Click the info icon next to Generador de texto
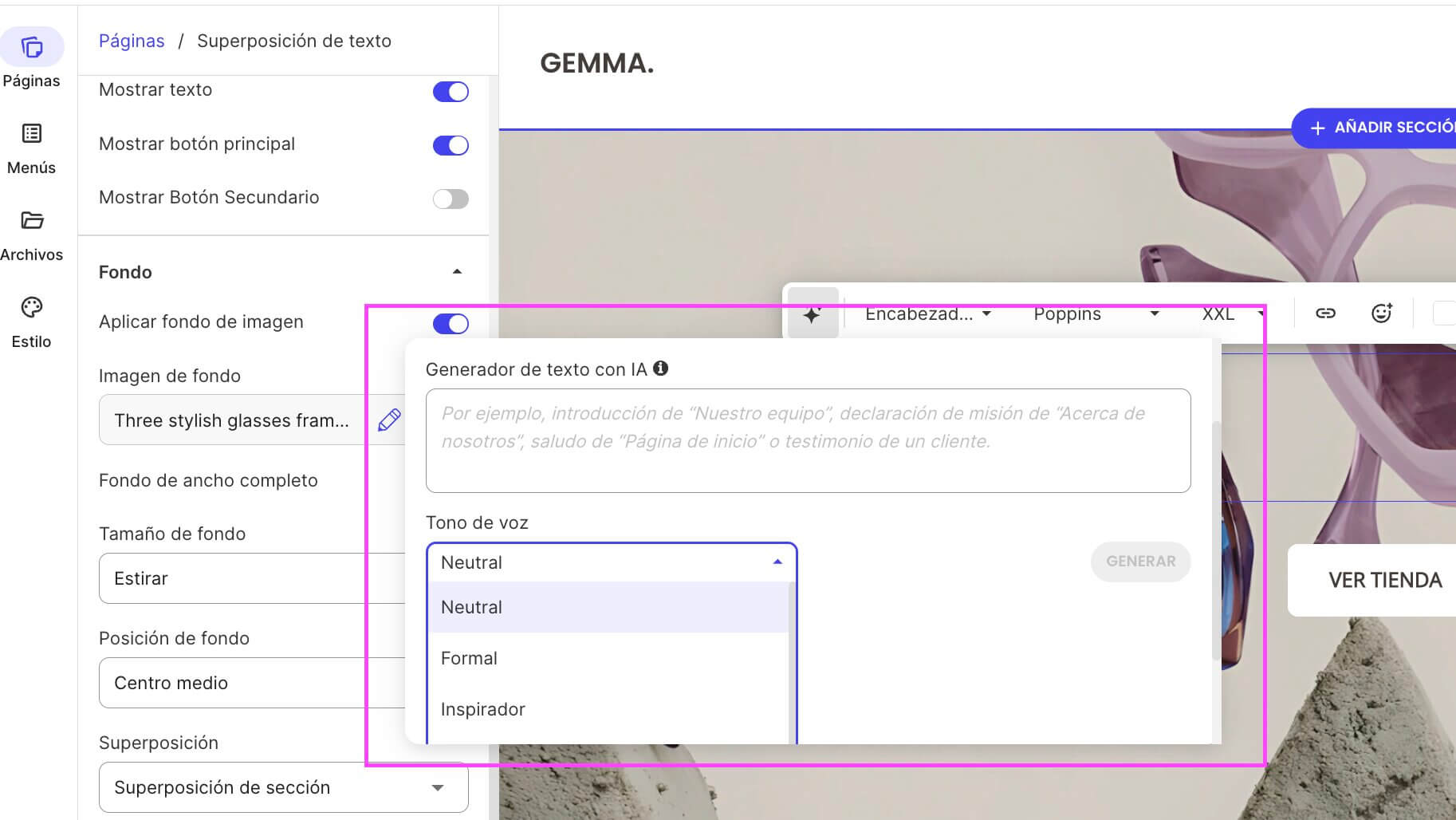Screen dimensions: 1456x820 click(660, 369)
